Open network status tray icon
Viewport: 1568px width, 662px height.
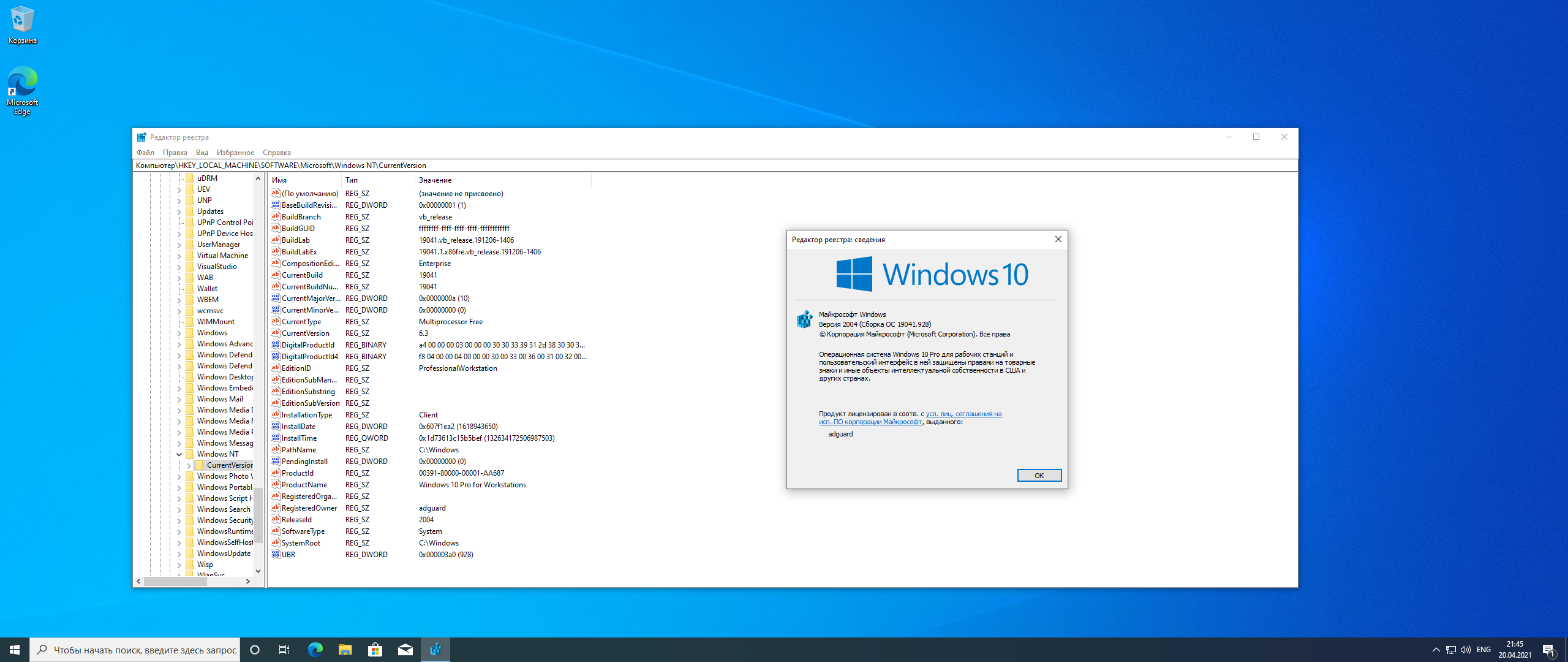1450,650
